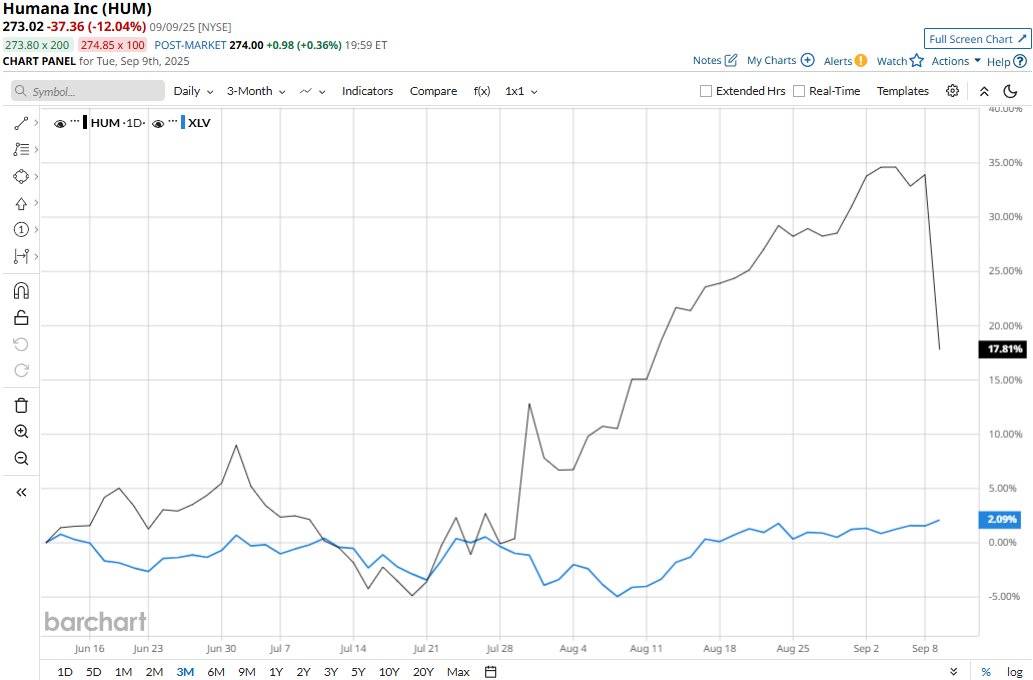Toggle XLV series visibility eye
The height and width of the screenshot is (680, 1033).
point(157,123)
